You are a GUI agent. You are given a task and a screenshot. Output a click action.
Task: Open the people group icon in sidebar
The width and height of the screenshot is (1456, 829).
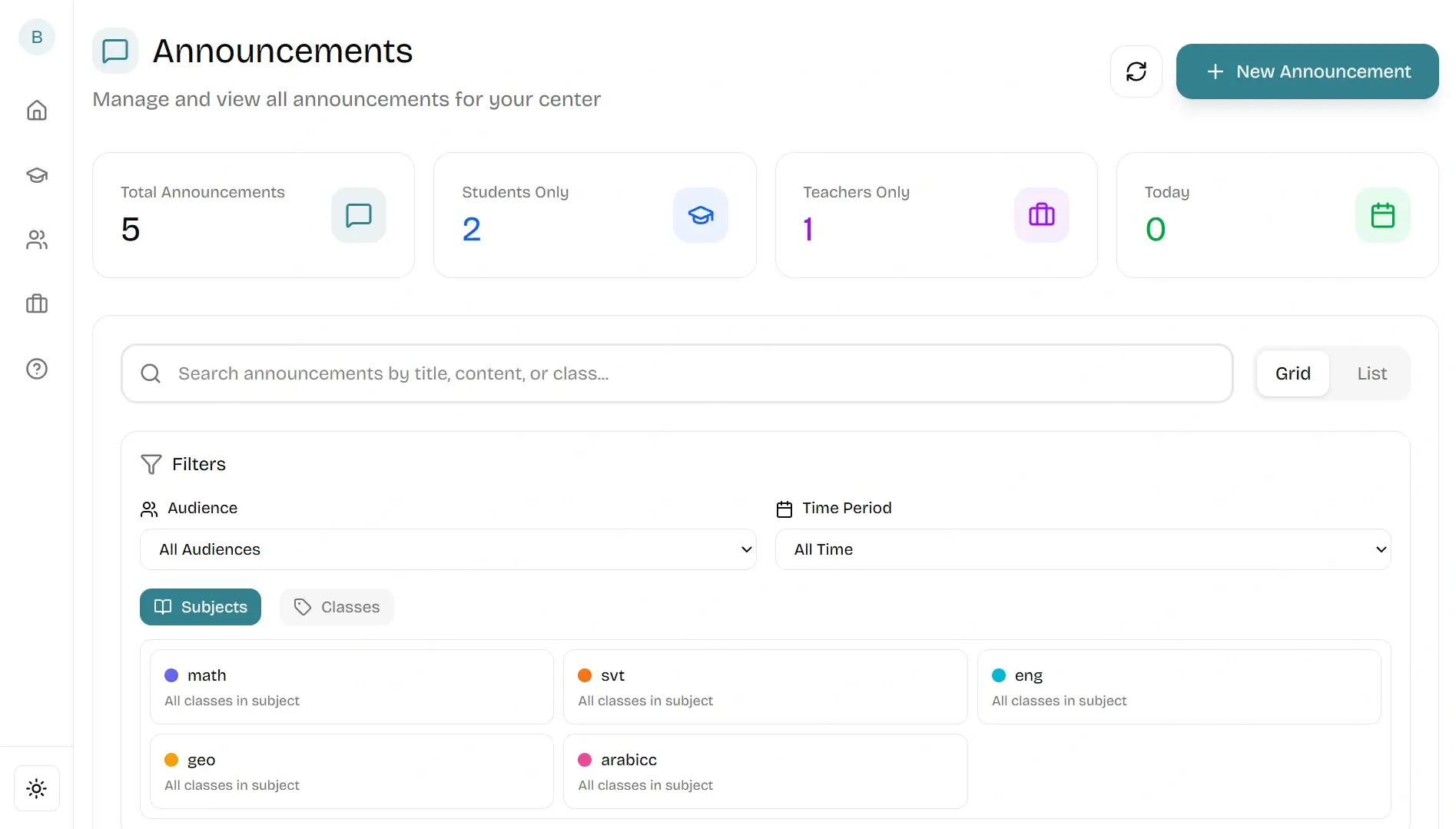(x=36, y=240)
